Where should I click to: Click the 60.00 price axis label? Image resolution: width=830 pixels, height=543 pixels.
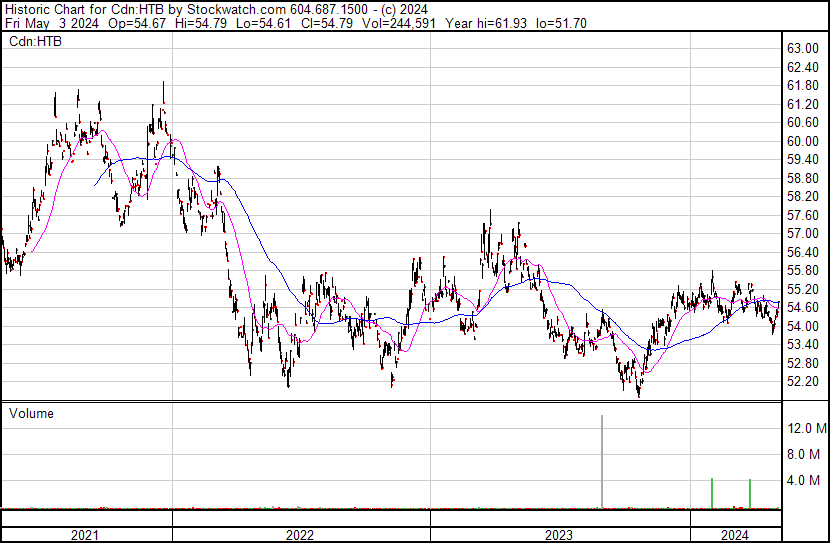(x=803, y=141)
